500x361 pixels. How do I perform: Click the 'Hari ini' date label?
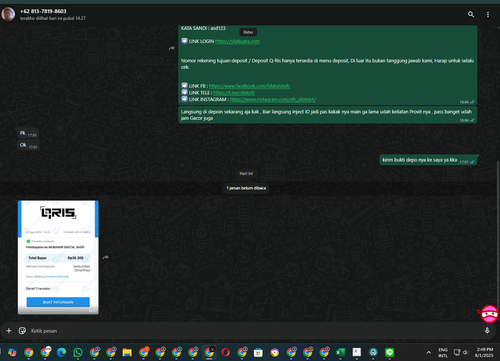coord(246,173)
